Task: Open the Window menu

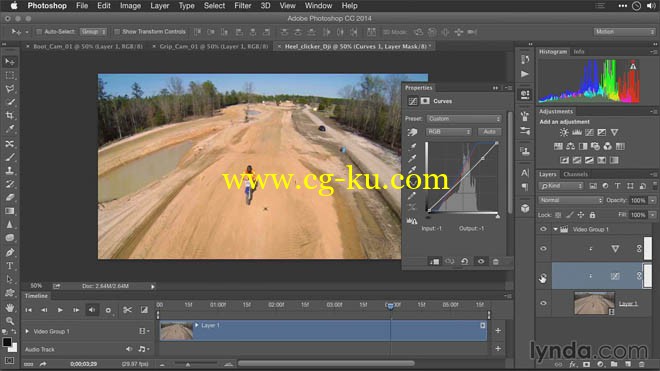Action: [x=318, y=6]
